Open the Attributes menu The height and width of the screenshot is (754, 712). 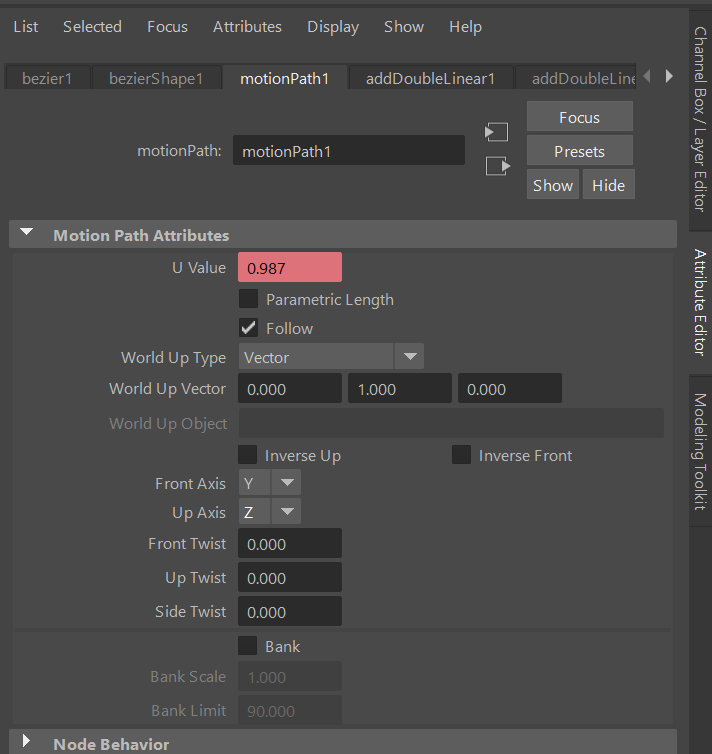pos(247,27)
